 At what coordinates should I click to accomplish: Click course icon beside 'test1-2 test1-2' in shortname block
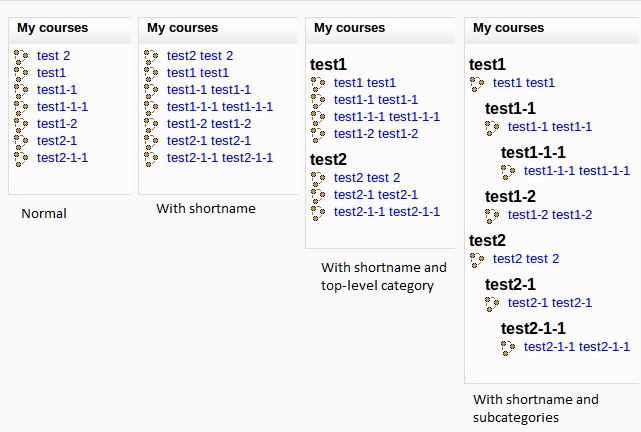tap(151, 125)
